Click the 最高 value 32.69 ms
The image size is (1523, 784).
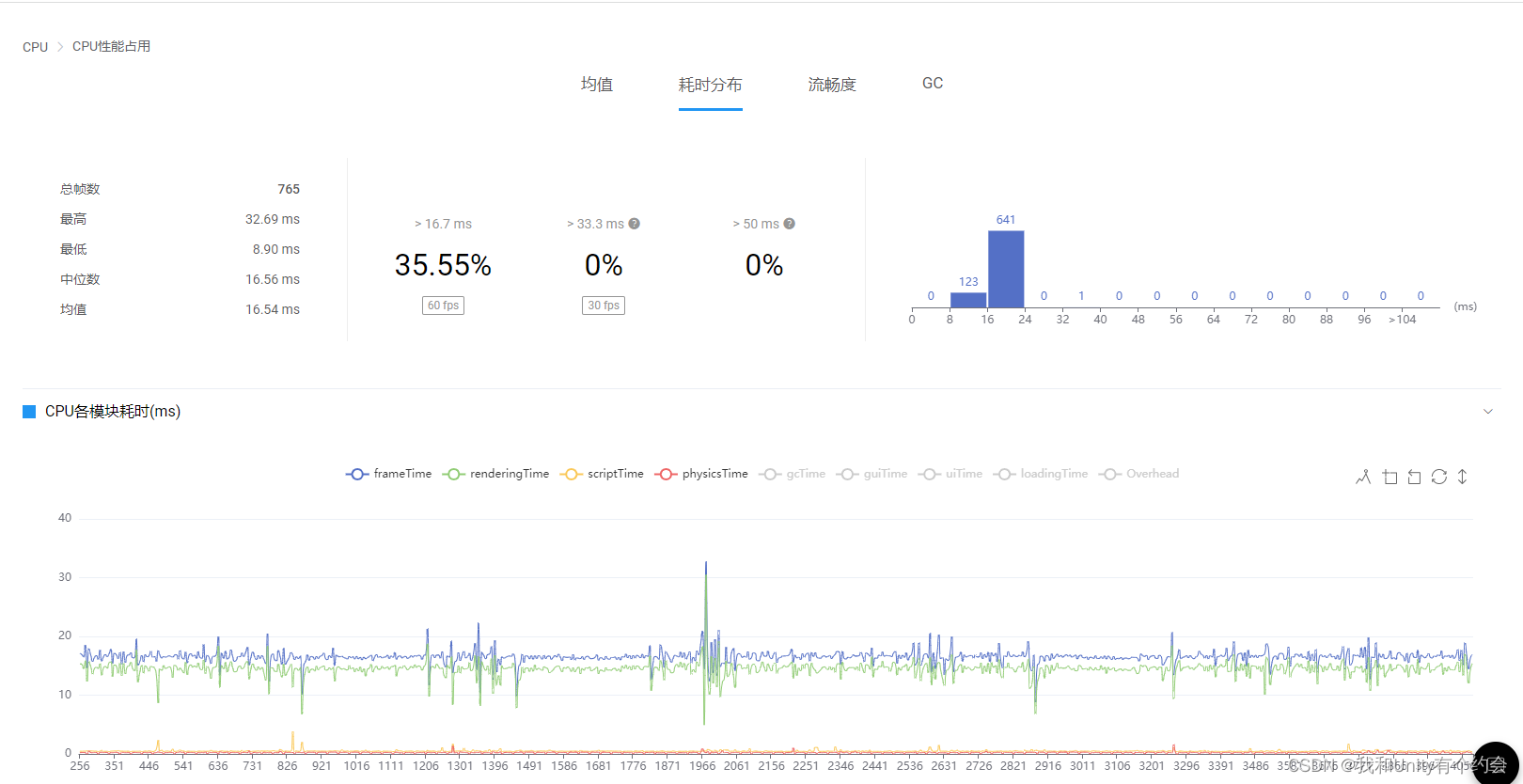click(273, 219)
